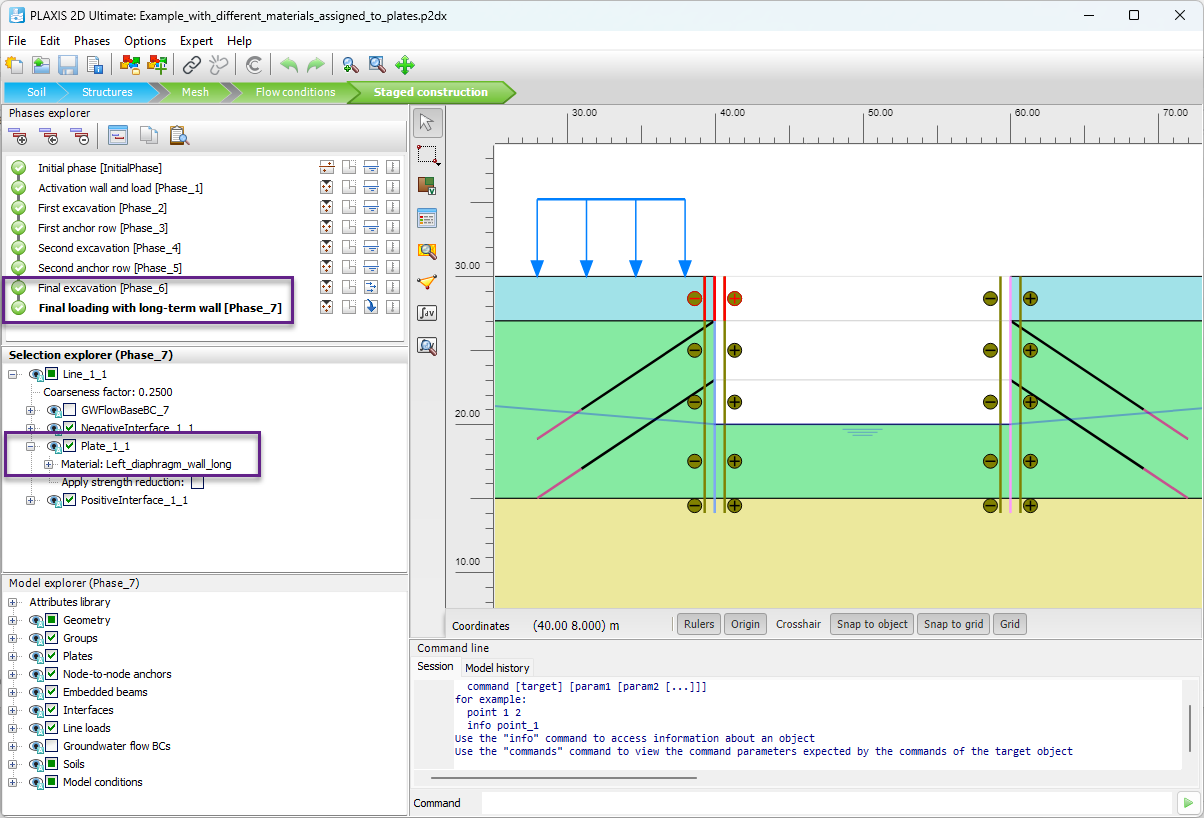Check the Apply strength reduction box

pos(197,482)
